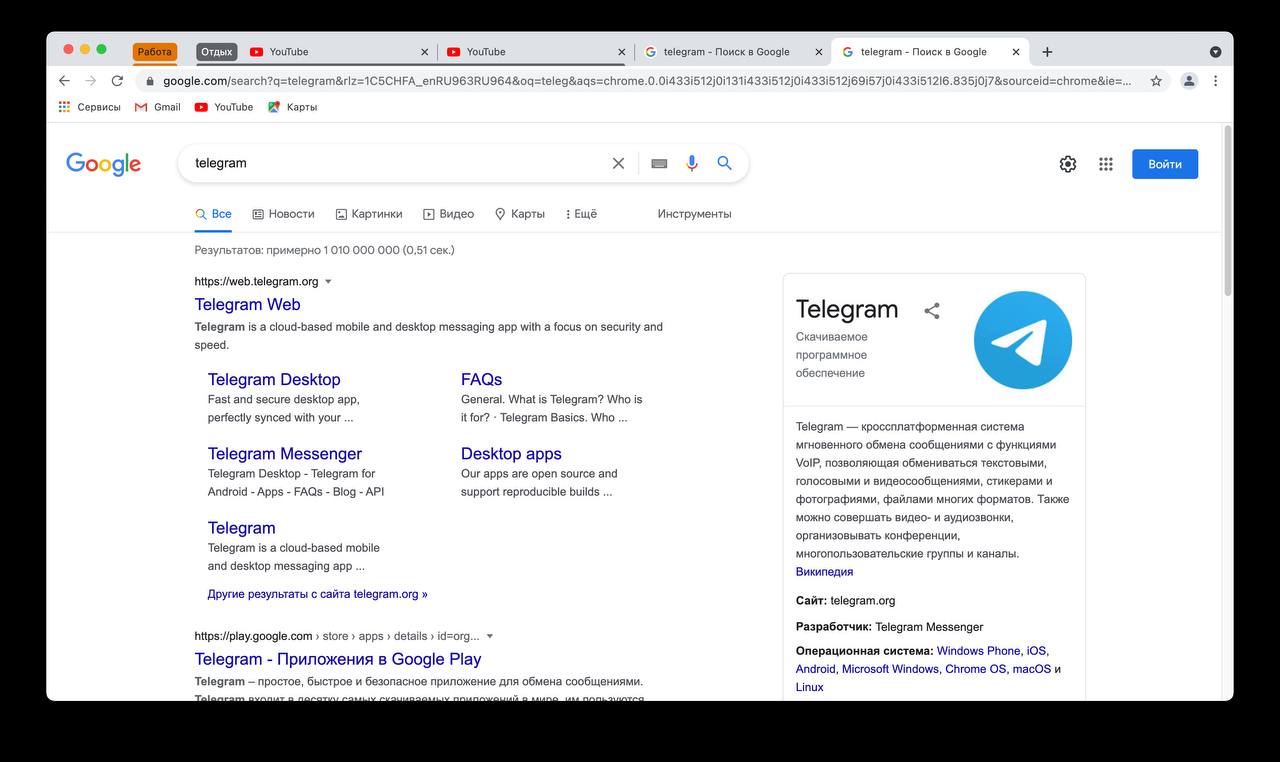
Task: Close the first YouTube tab
Action: click(425, 52)
